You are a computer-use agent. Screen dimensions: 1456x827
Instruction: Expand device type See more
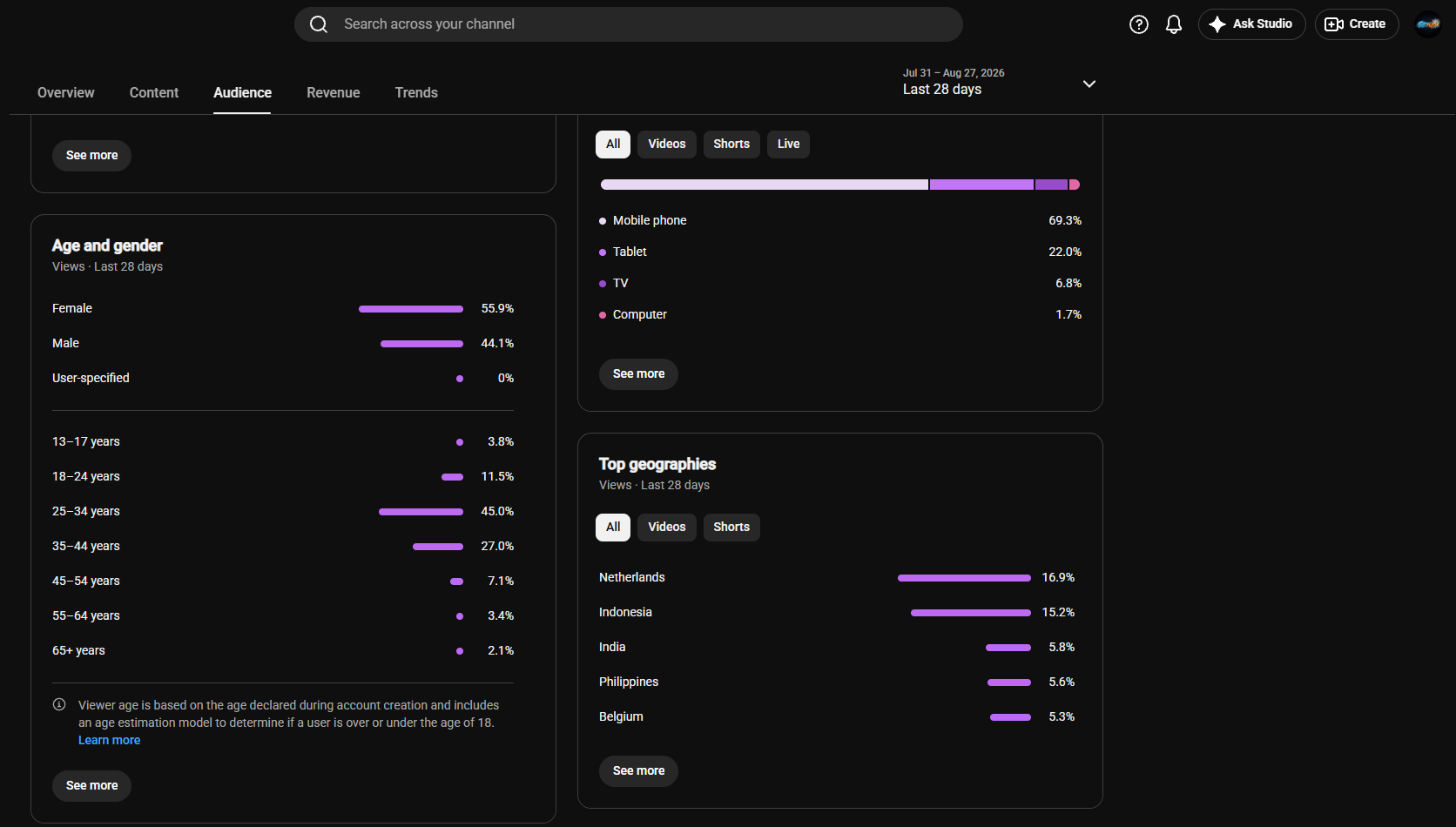coord(638,374)
